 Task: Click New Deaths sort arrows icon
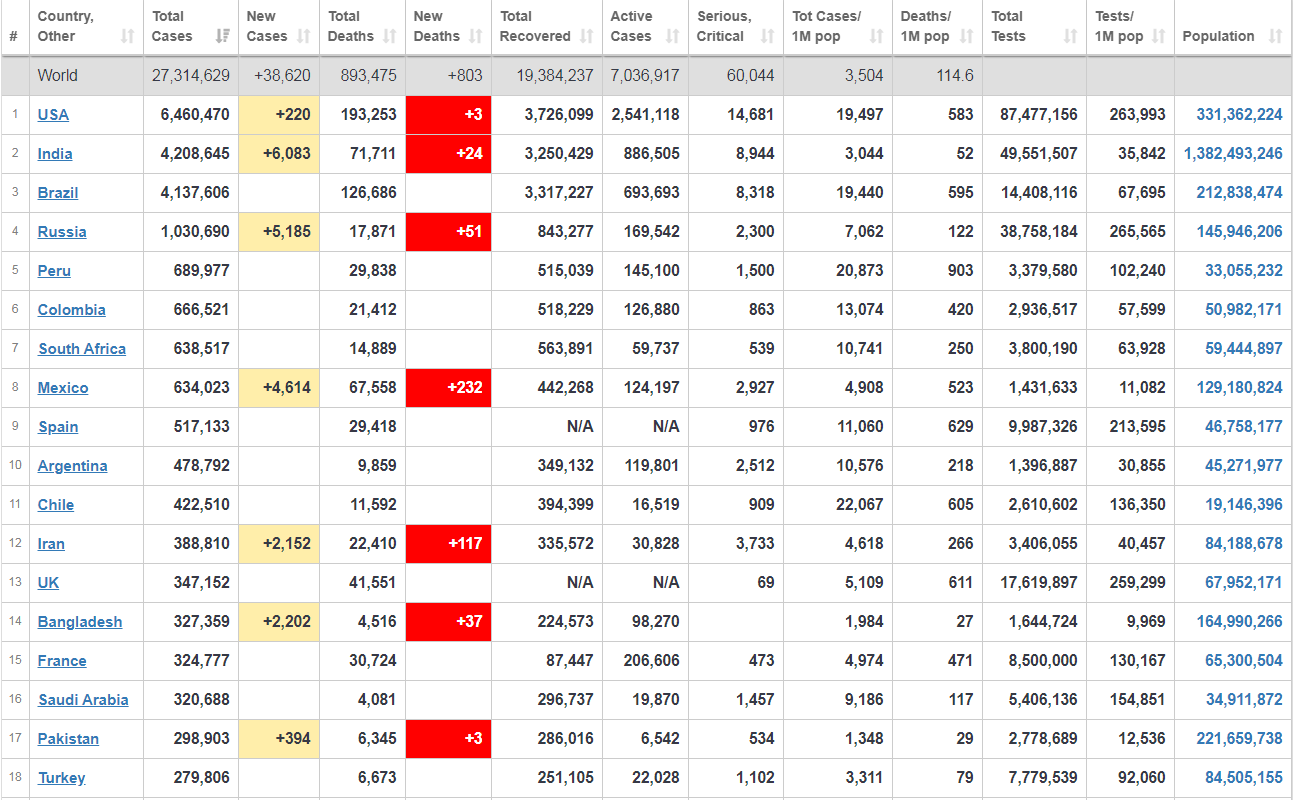(476, 36)
